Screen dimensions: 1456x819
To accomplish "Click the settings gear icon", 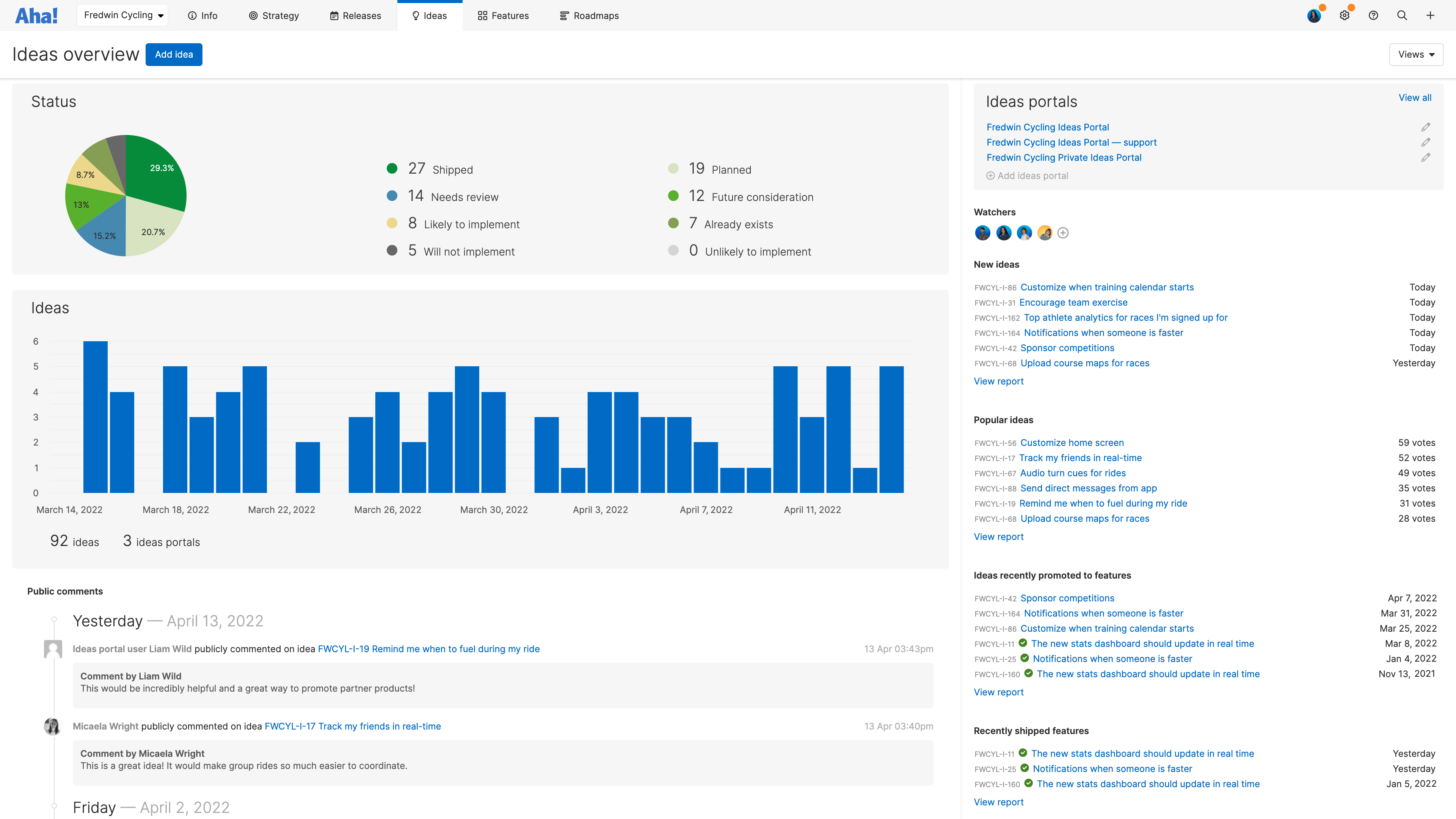I will tap(1344, 15).
